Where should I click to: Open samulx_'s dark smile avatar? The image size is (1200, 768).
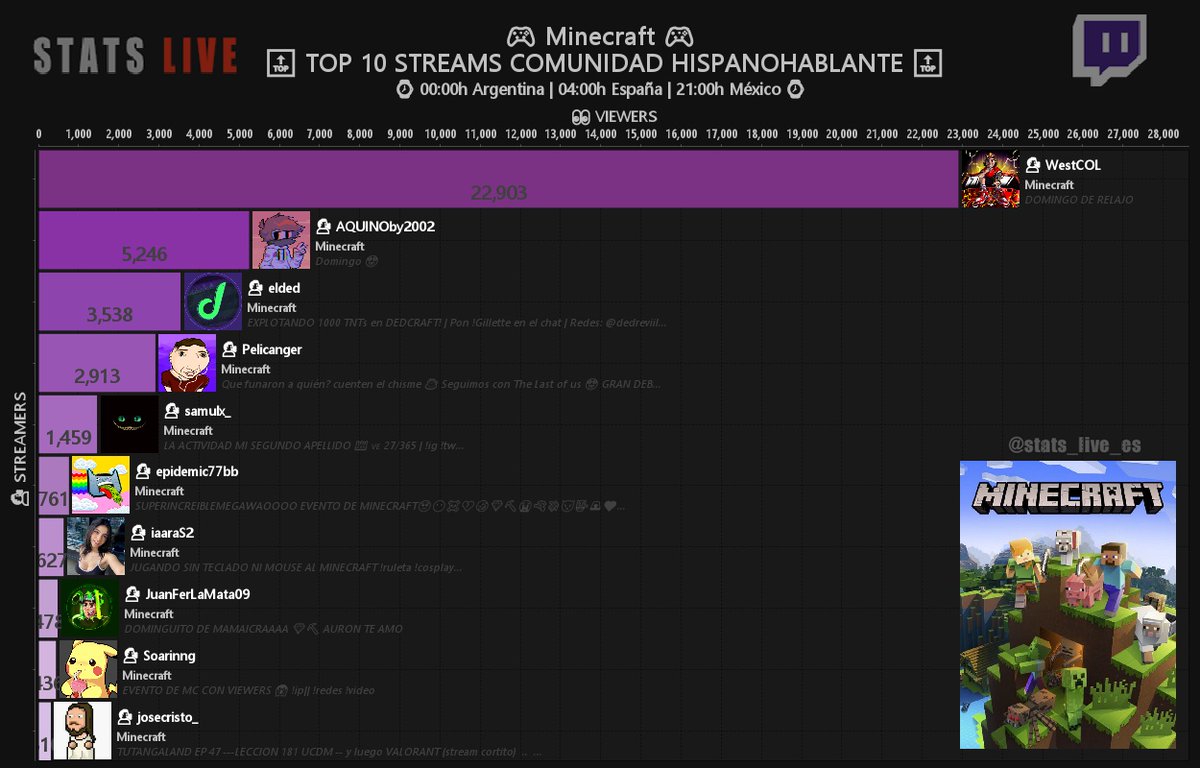click(129, 424)
